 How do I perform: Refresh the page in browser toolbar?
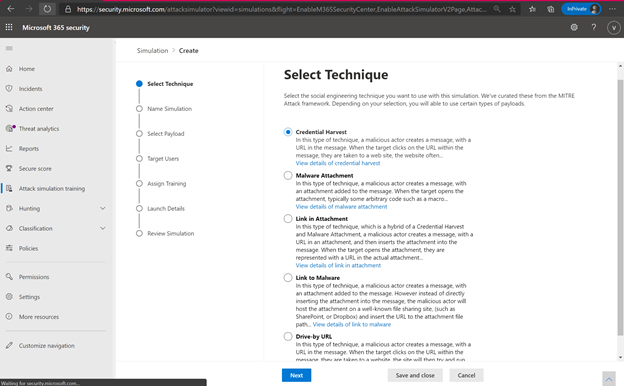click(47, 9)
